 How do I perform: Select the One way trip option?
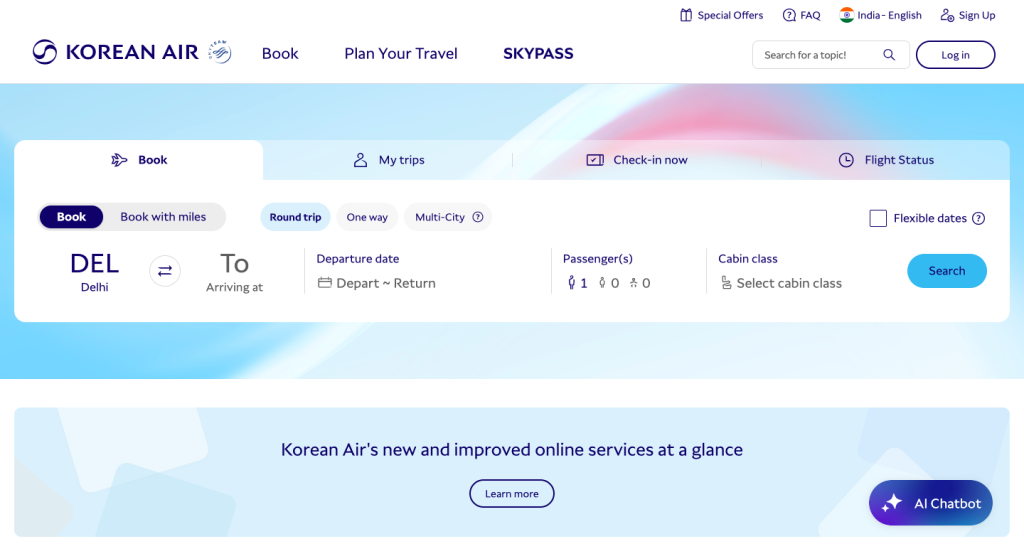[x=367, y=217]
